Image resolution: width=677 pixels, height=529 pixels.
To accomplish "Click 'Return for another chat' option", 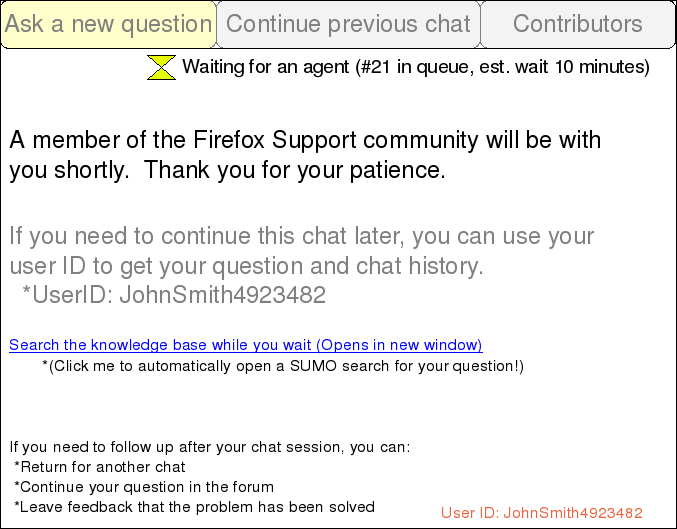I will tap(102, 467).
